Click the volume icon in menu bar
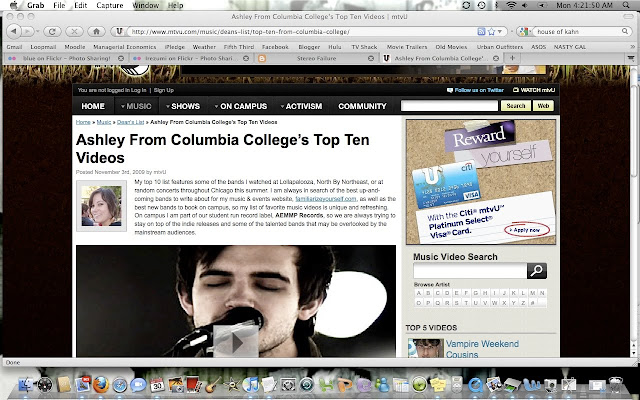640x400 pixels. (x=524, y=5)
